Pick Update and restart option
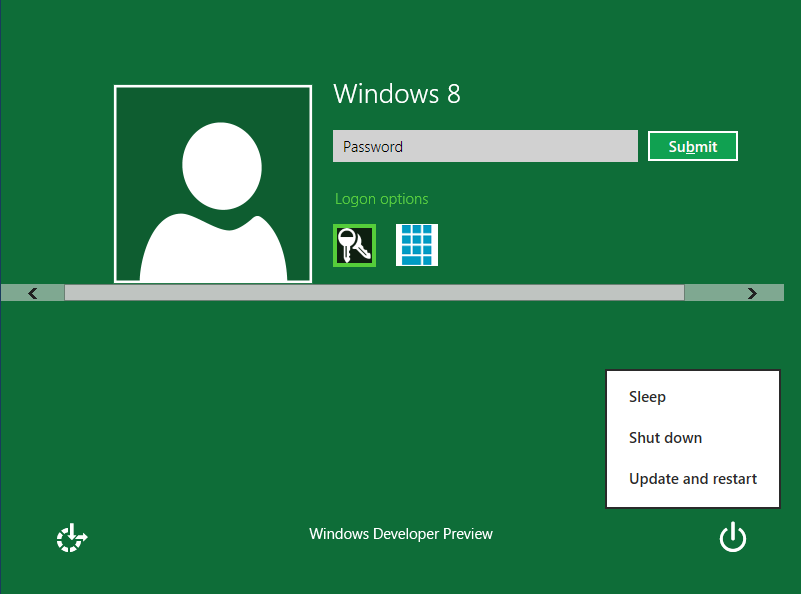The width and height of the screenshot is (801, 594). point(693,479)
